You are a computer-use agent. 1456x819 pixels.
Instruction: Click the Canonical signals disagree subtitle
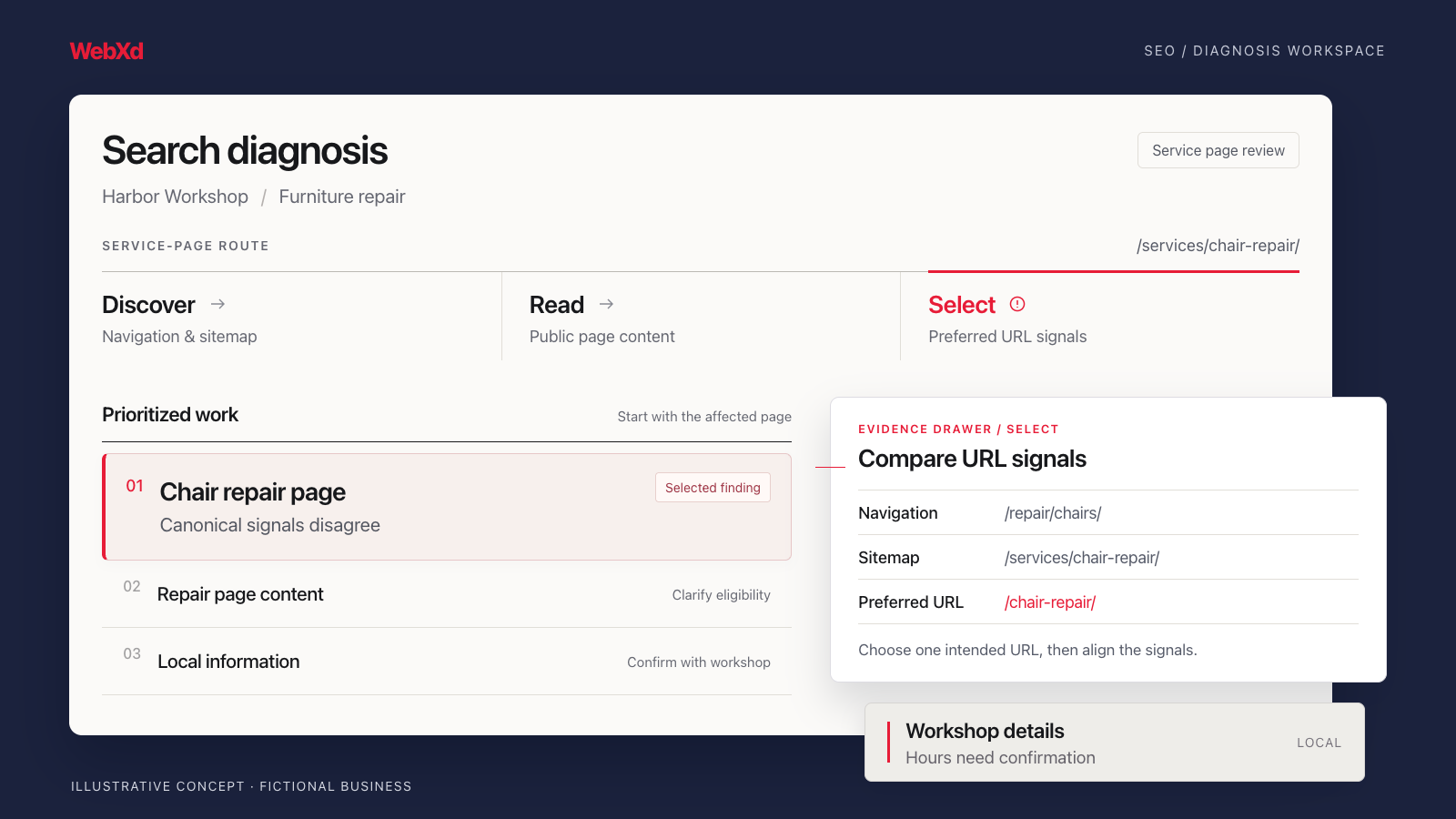270,525
